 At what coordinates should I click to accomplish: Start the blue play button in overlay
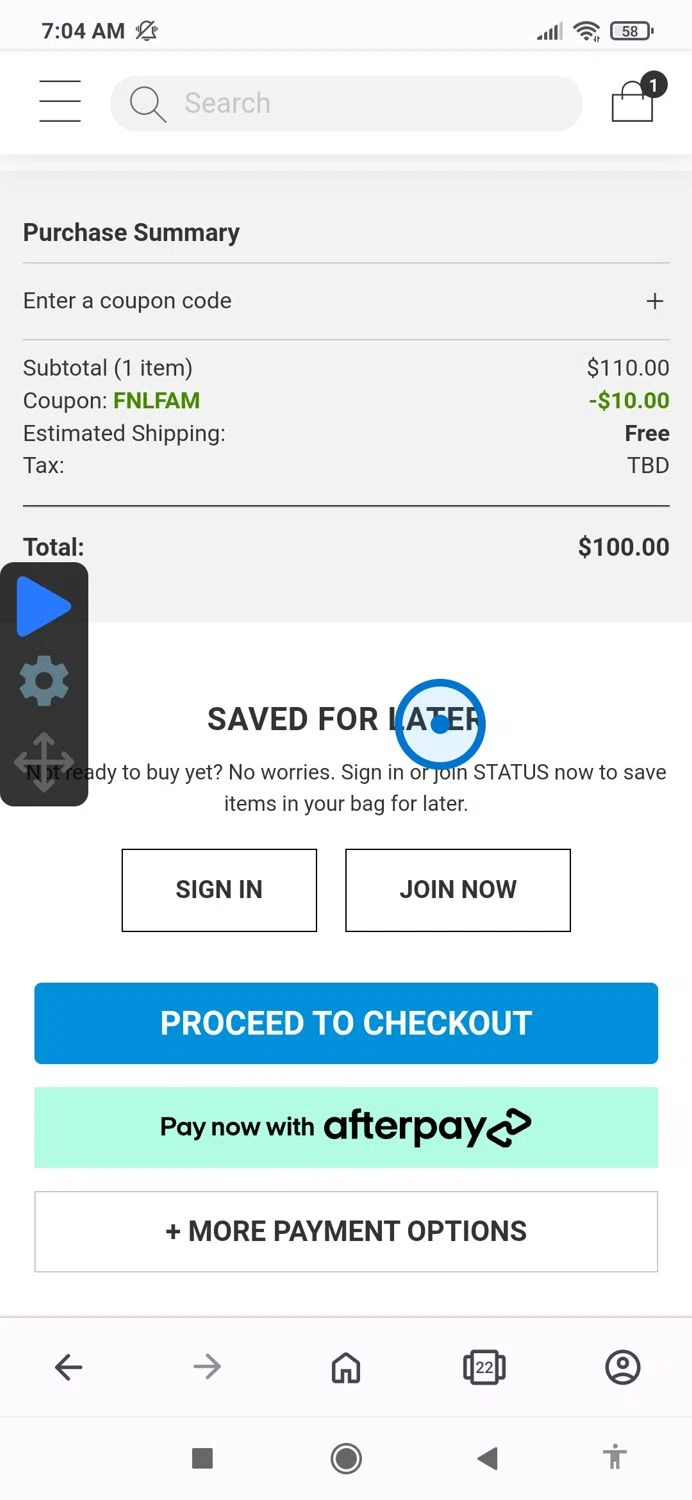[44, 606]
